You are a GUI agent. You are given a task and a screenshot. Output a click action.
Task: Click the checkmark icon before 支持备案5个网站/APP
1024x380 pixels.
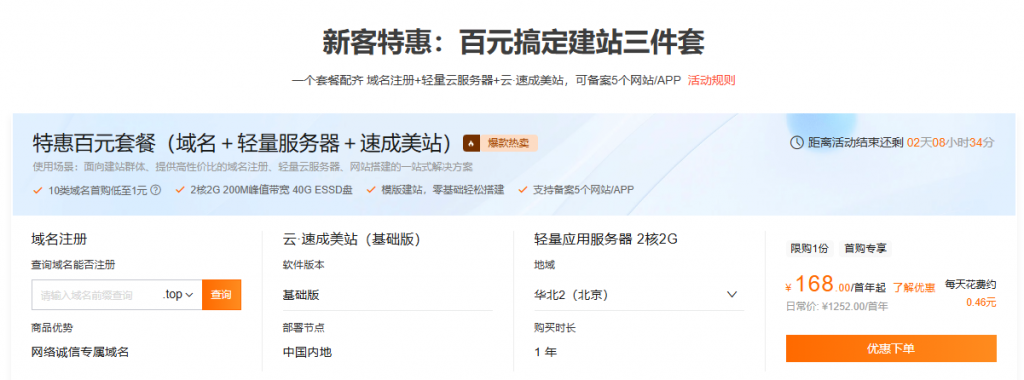pyautogui.click(x=522, y=190)
